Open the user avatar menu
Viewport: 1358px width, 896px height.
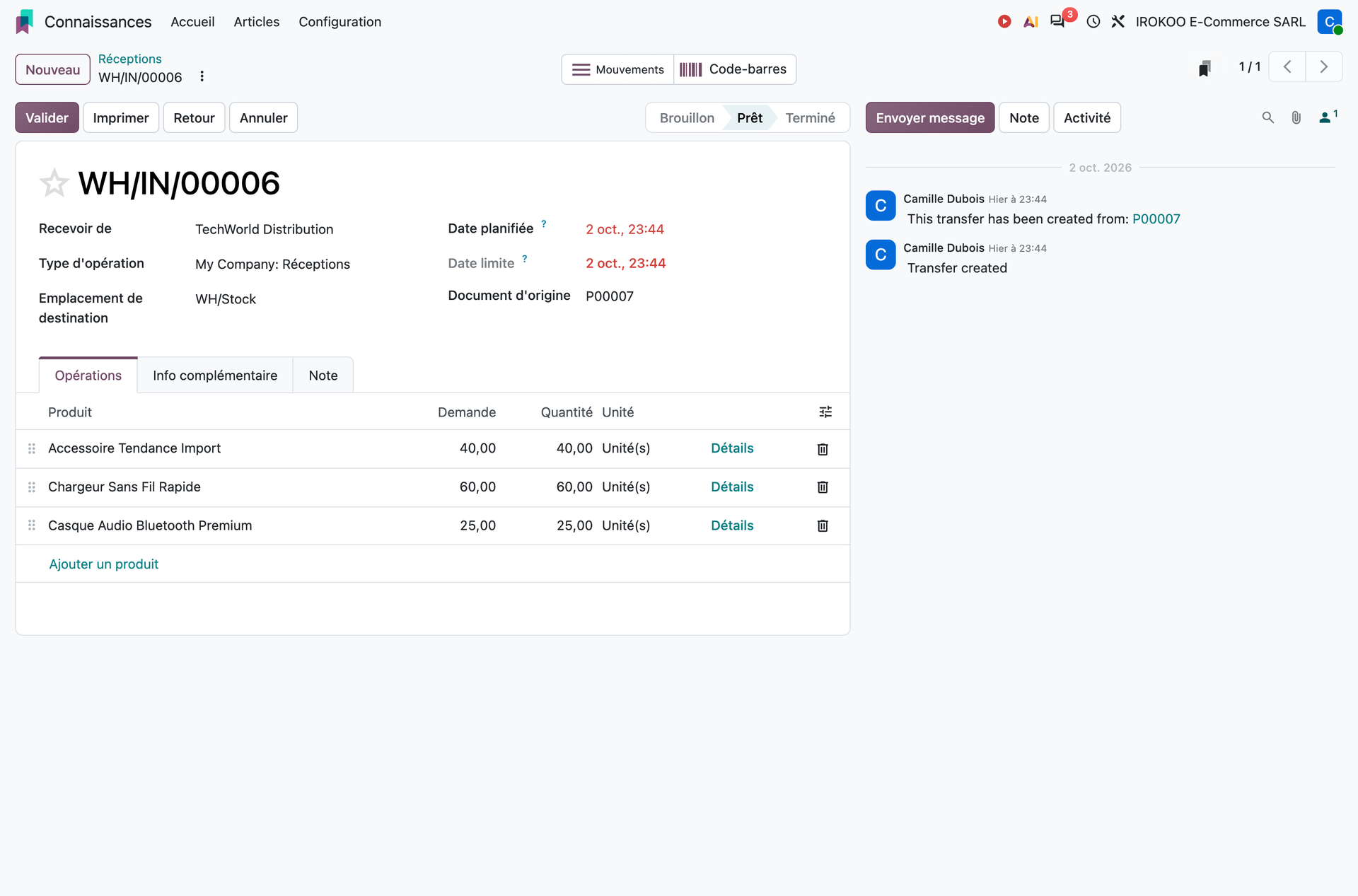pyautogui.click(x=1330, y=22)
